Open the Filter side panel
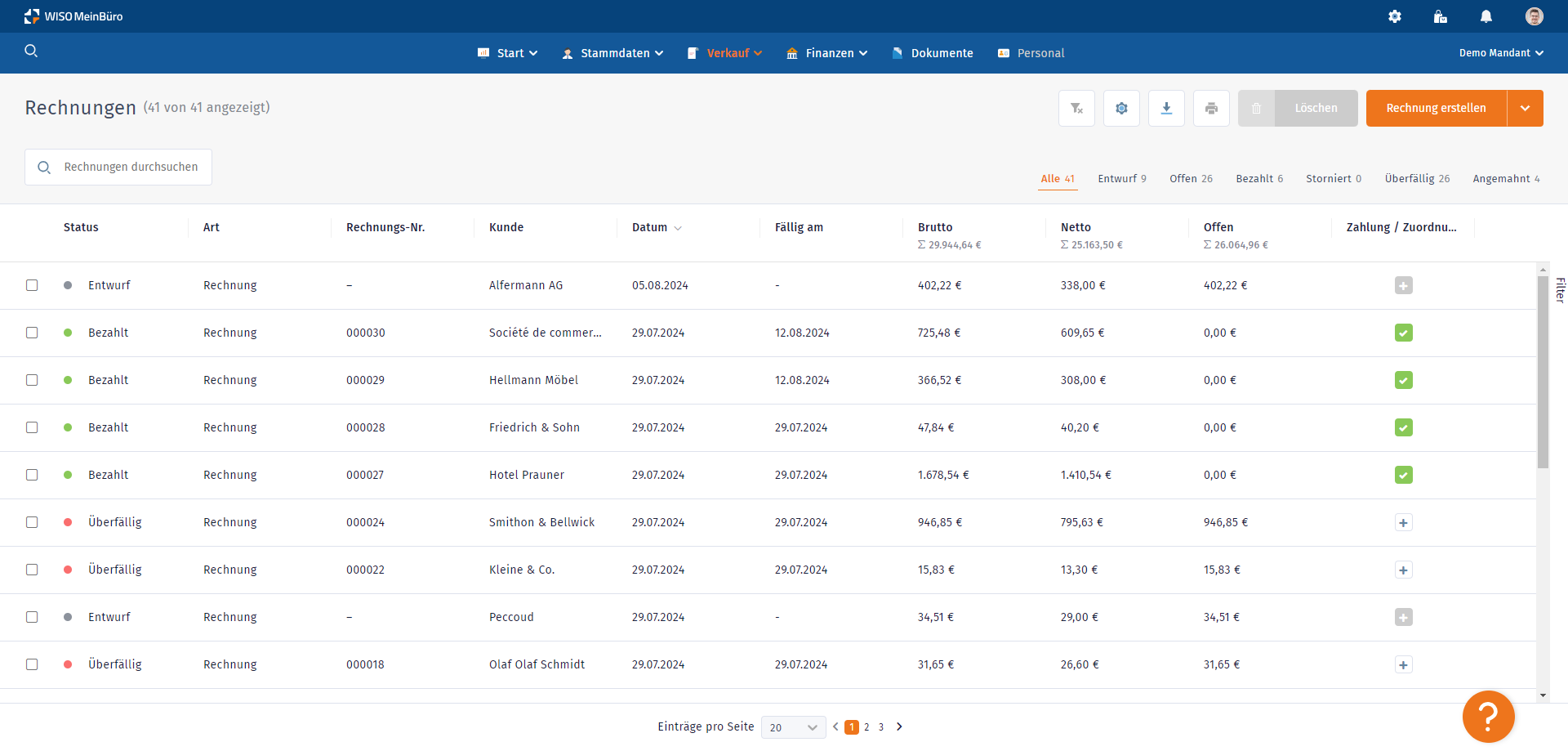1568x751 pixels. [x=1560, y=290]
